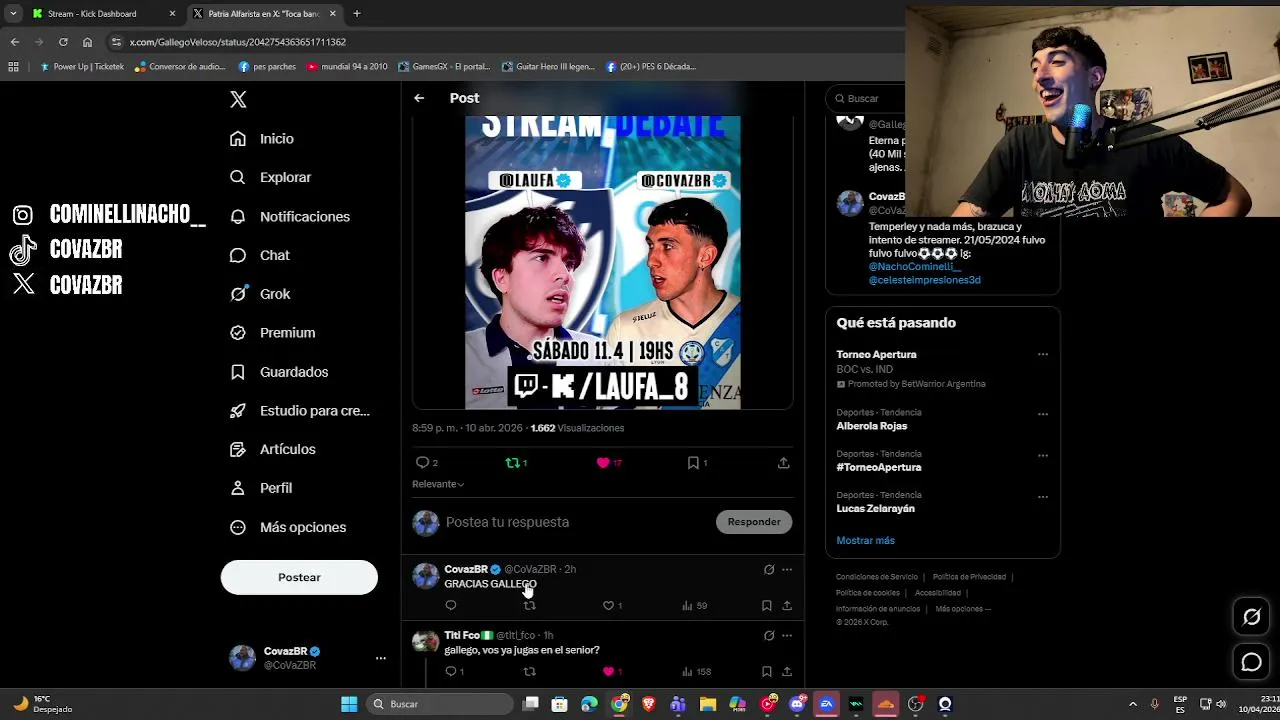Open Guardados bookmarks in sidebar
The height and width of the screenshot is (720, 1280).
[278, 372]
